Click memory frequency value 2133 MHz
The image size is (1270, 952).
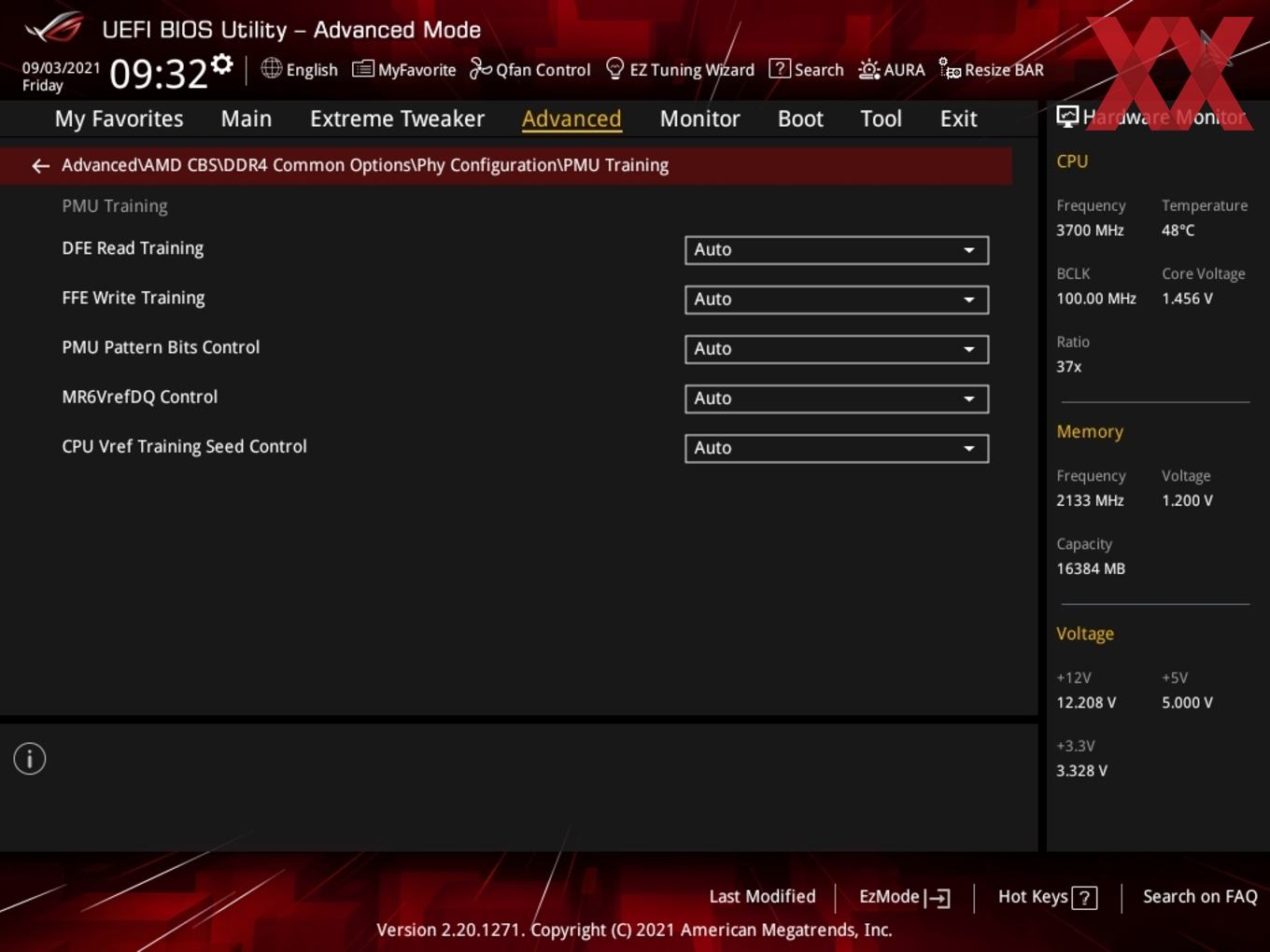1090,501
